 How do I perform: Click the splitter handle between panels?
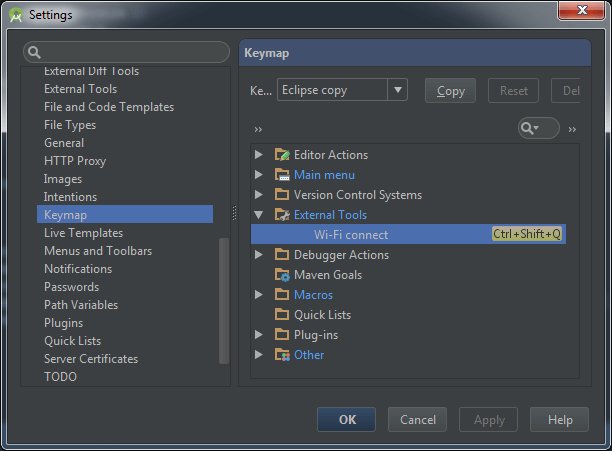pos(234,213)
